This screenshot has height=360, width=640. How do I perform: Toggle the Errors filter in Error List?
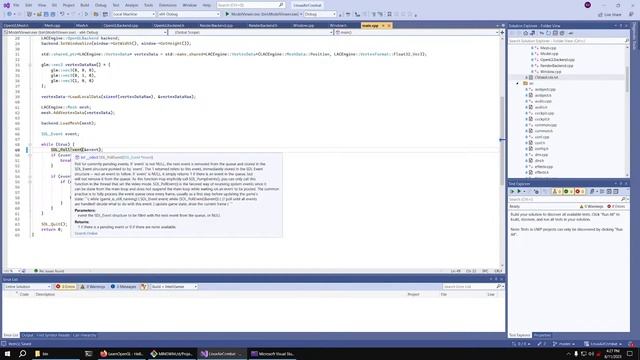coord(66,287)
